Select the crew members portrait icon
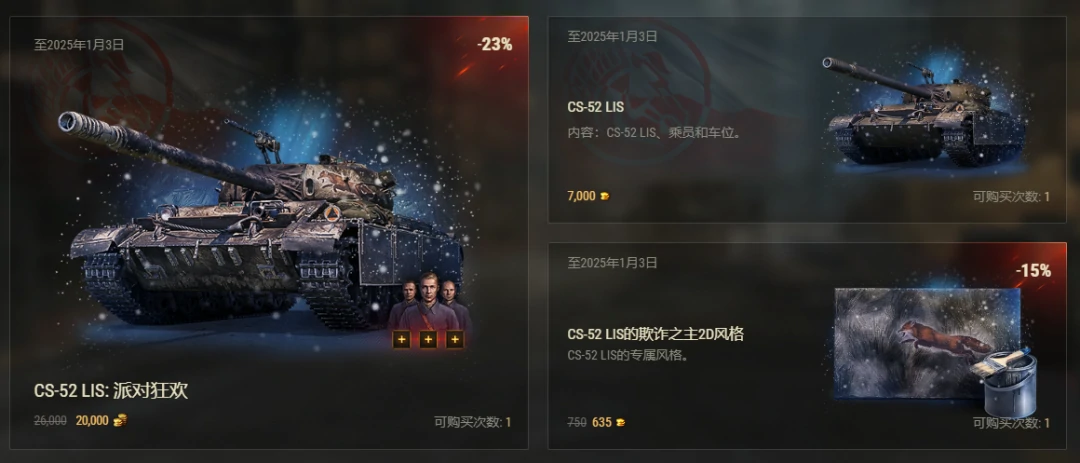This screenshot has height=463, width=1080. pyautogui.click(x=428, y=301)
